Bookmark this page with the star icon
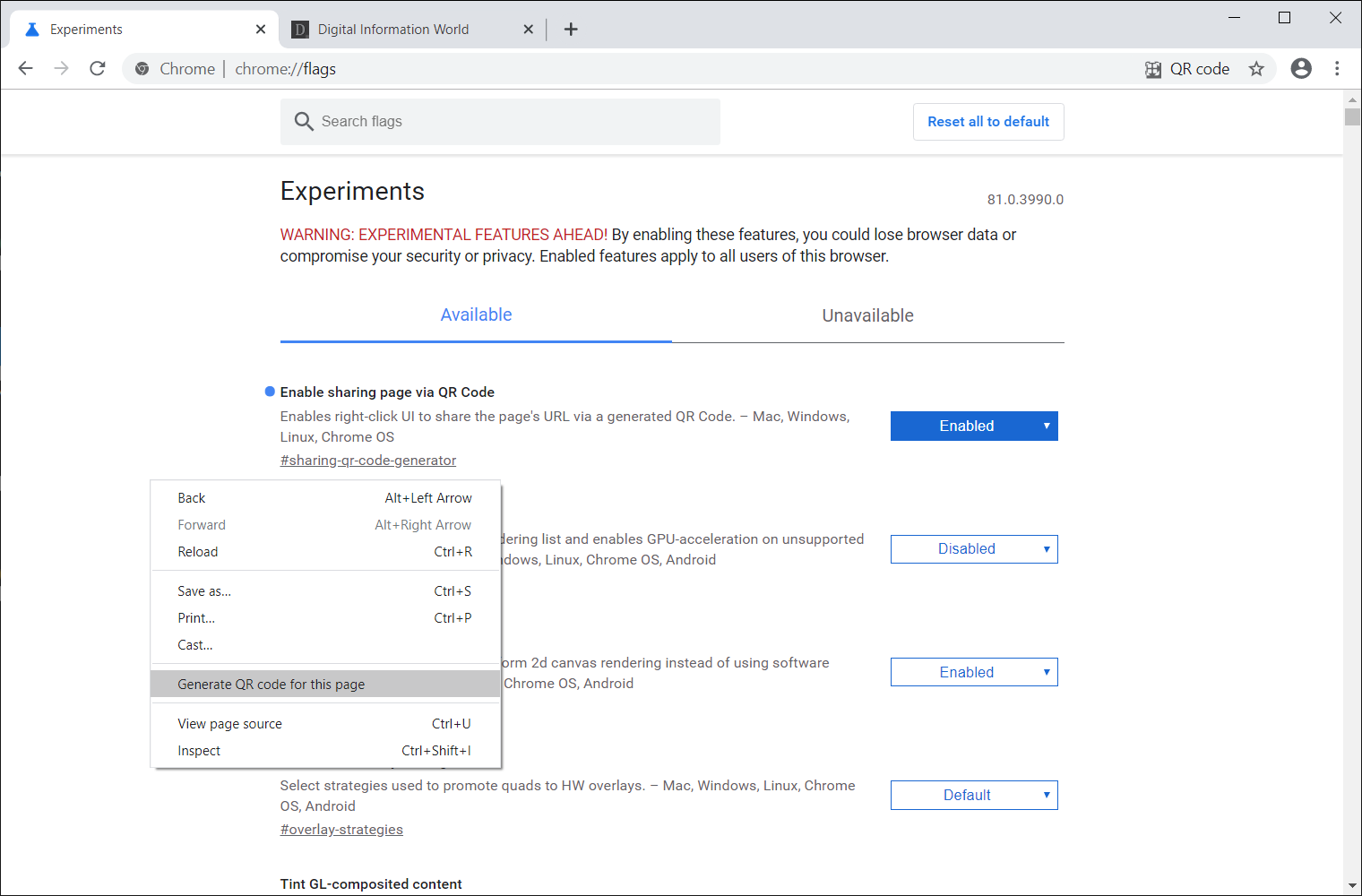The width and height of the screenshot is (1362, 896). pos(1256,69)
